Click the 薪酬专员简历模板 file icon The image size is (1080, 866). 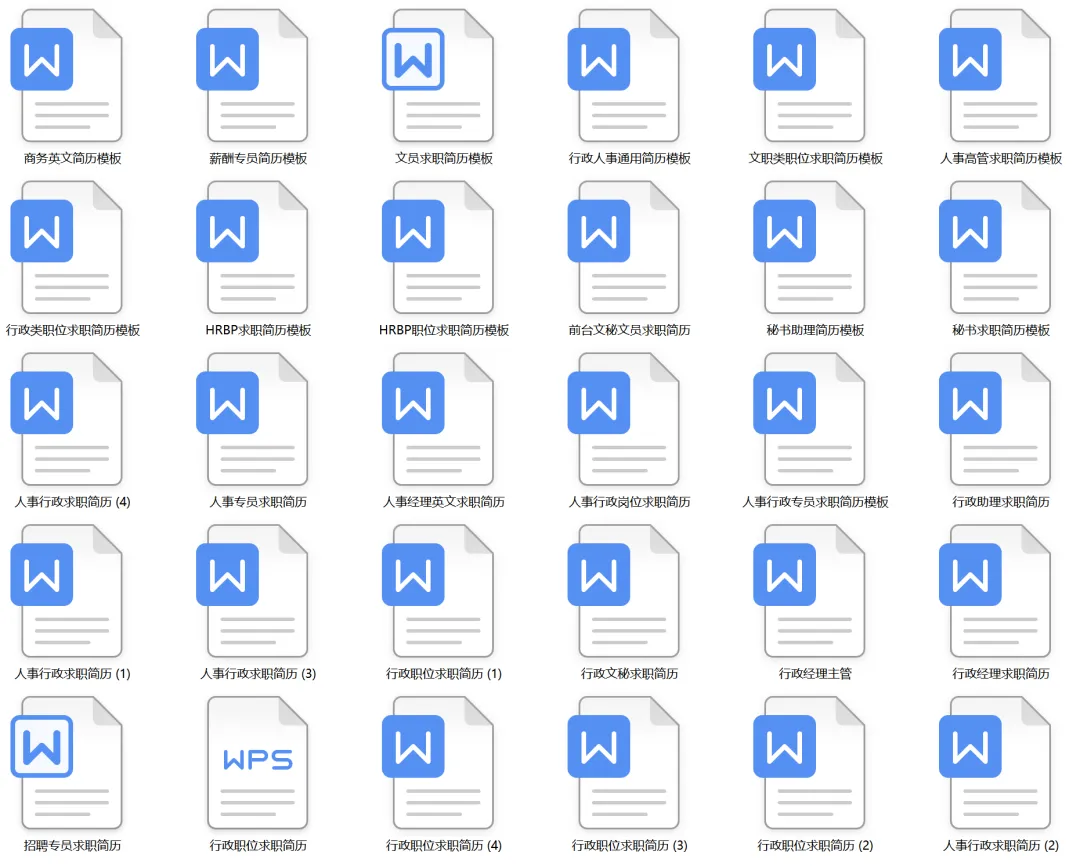click(x=252, y=76)
